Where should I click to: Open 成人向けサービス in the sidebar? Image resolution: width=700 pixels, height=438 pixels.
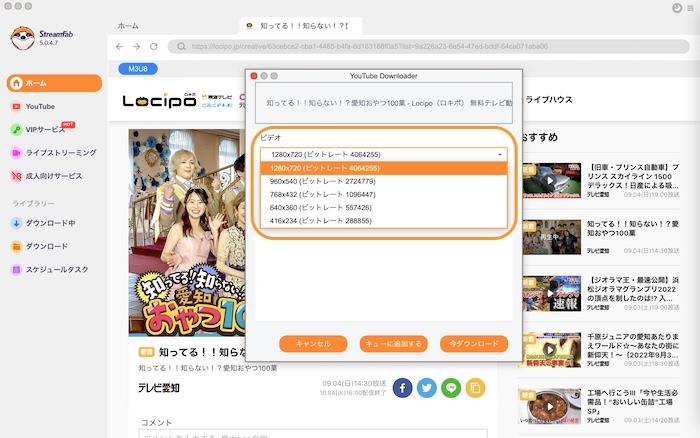click(x=54, y=176)
